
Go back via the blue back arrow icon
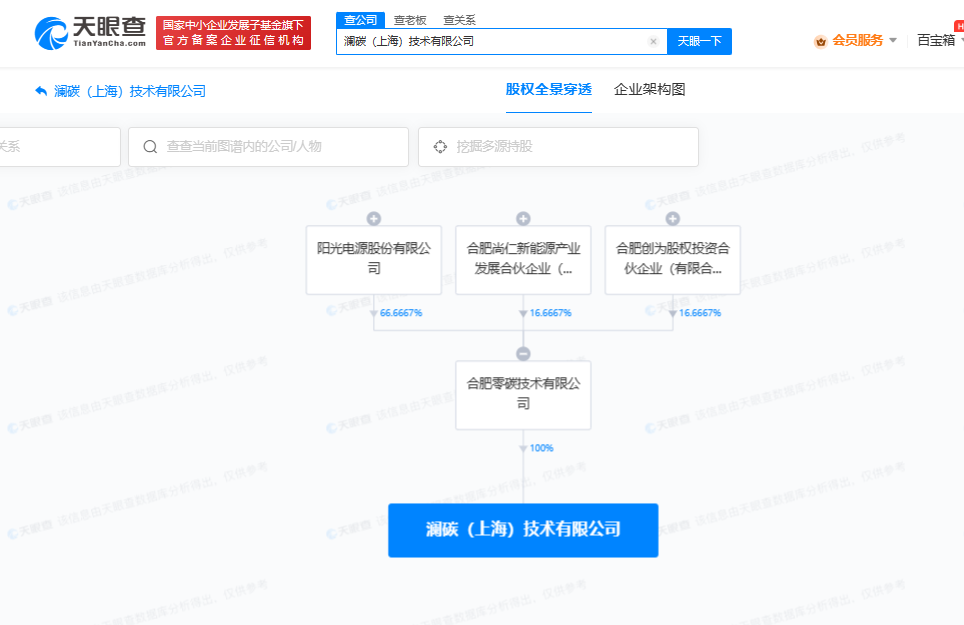coord(41,91)
